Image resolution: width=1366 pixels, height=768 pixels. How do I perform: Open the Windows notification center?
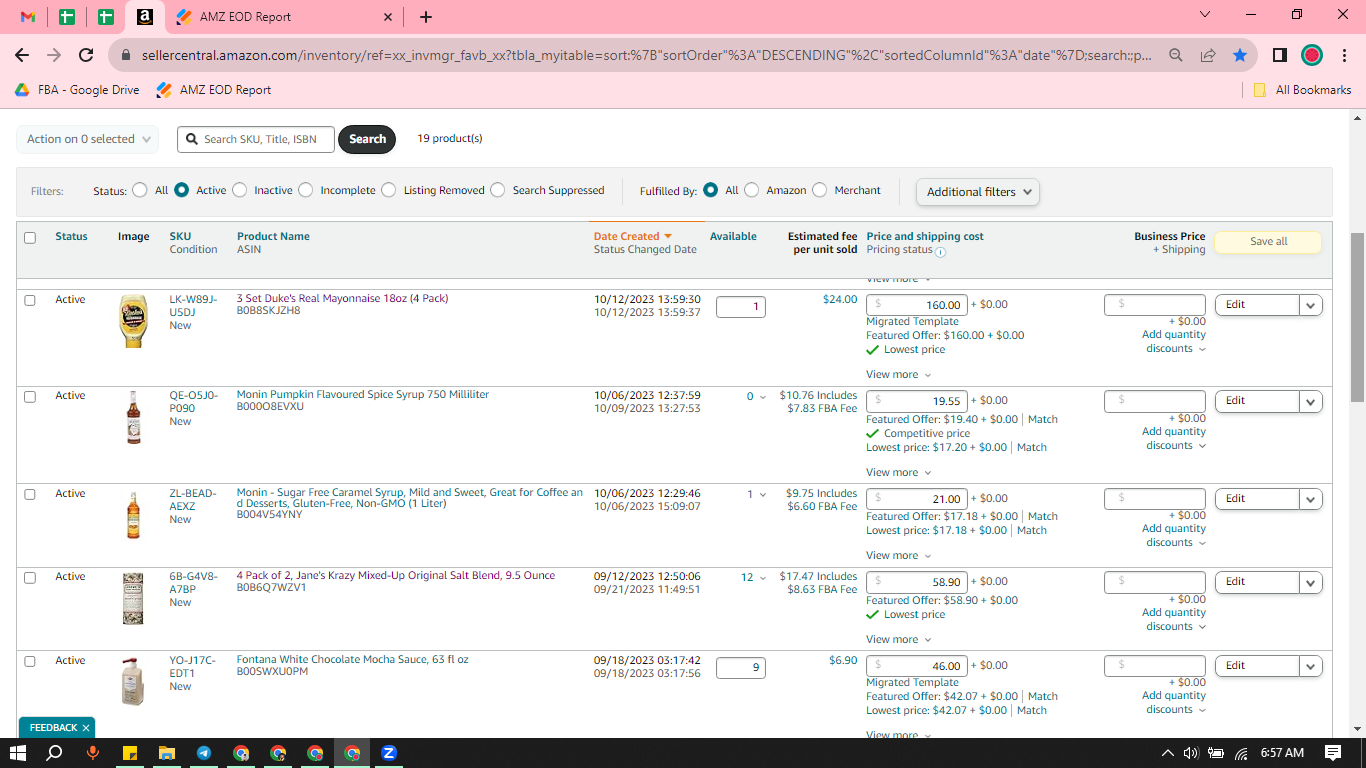pos(1333,753)
